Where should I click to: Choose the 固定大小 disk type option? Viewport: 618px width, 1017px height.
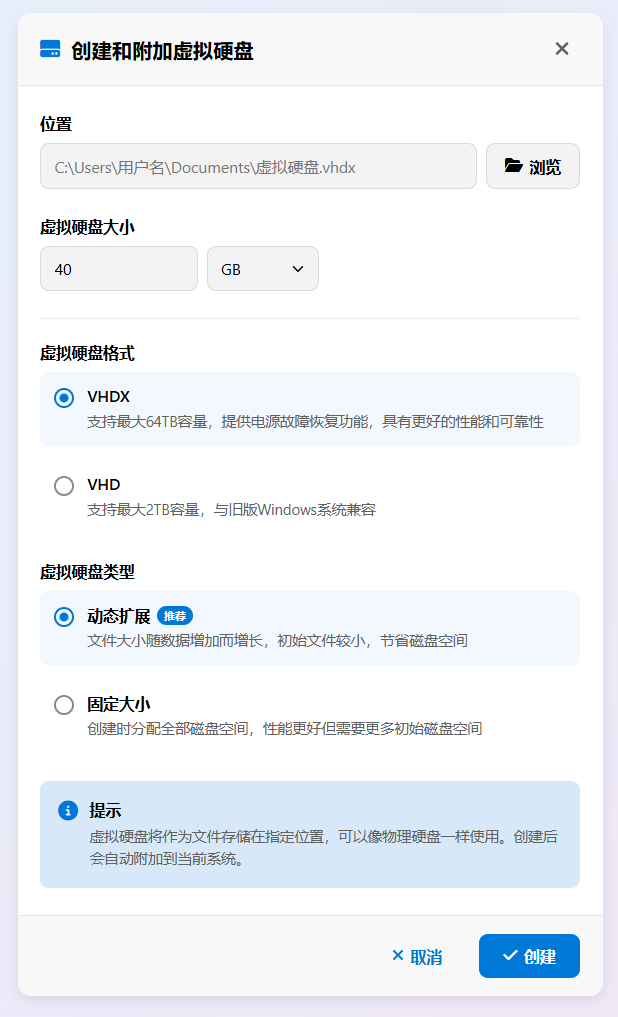[64, 705]
